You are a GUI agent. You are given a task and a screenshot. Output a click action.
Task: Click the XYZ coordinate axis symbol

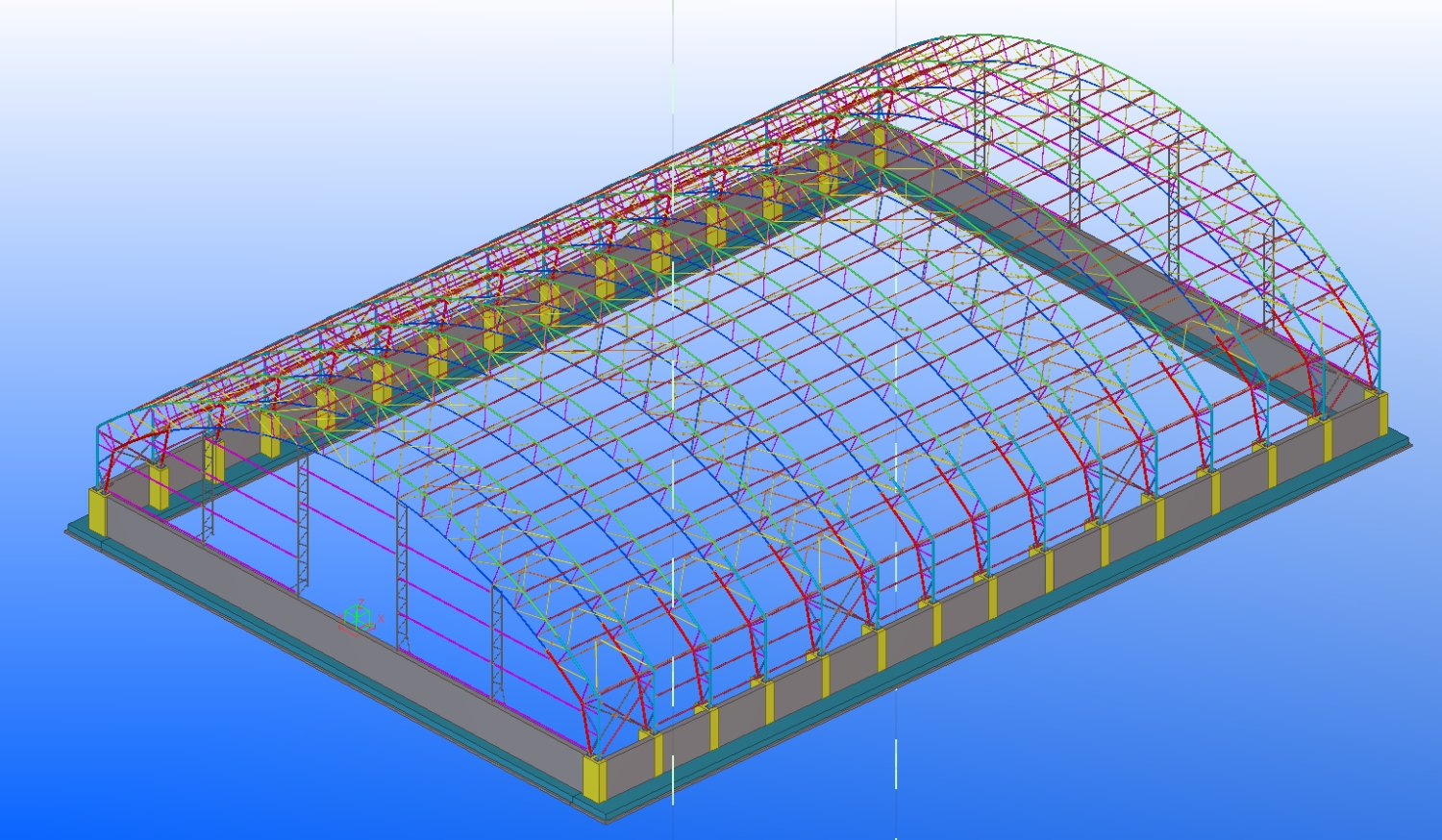tap(358, 616)
